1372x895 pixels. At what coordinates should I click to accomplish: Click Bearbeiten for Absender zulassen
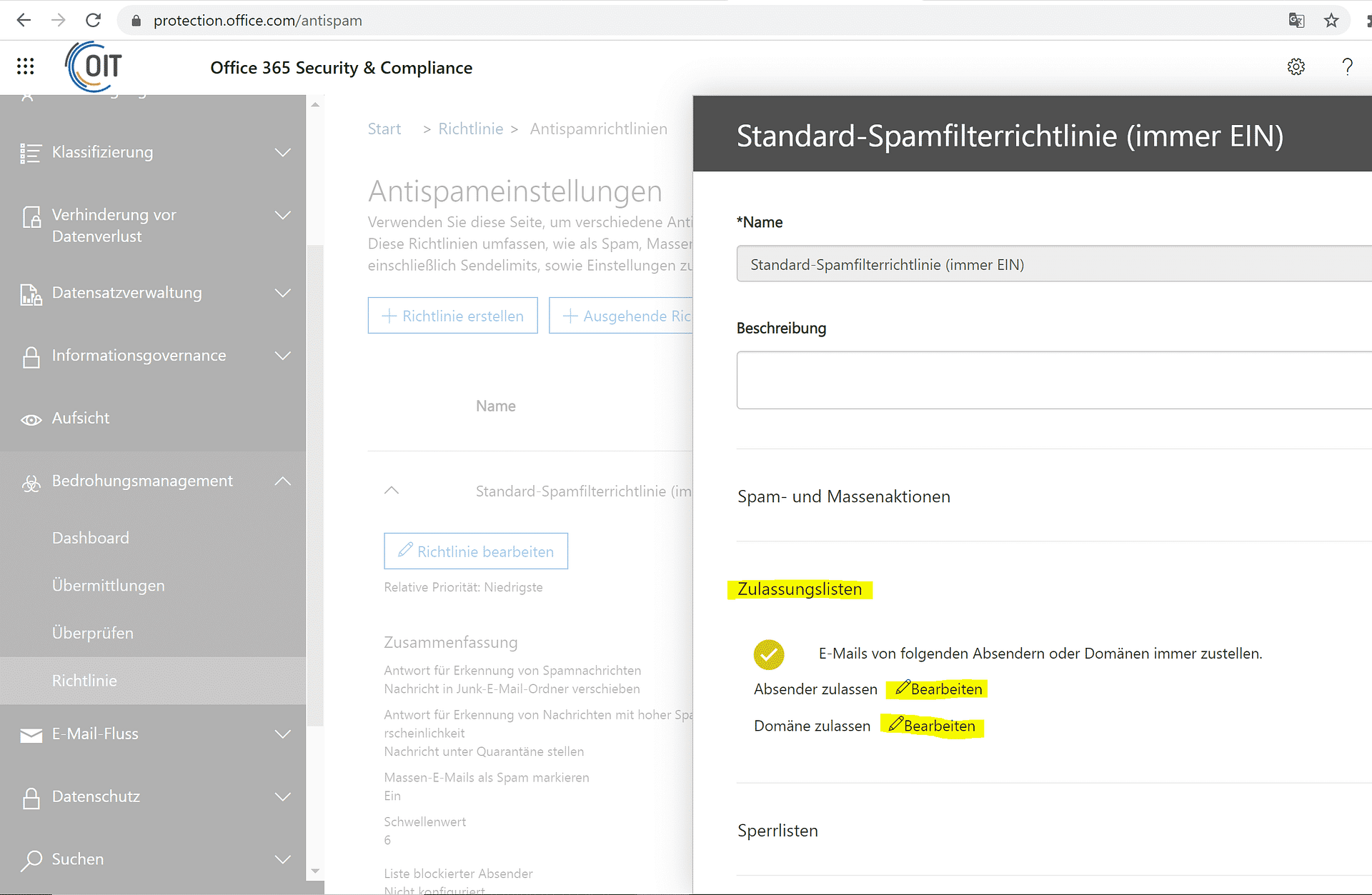[x=946, y=689]
